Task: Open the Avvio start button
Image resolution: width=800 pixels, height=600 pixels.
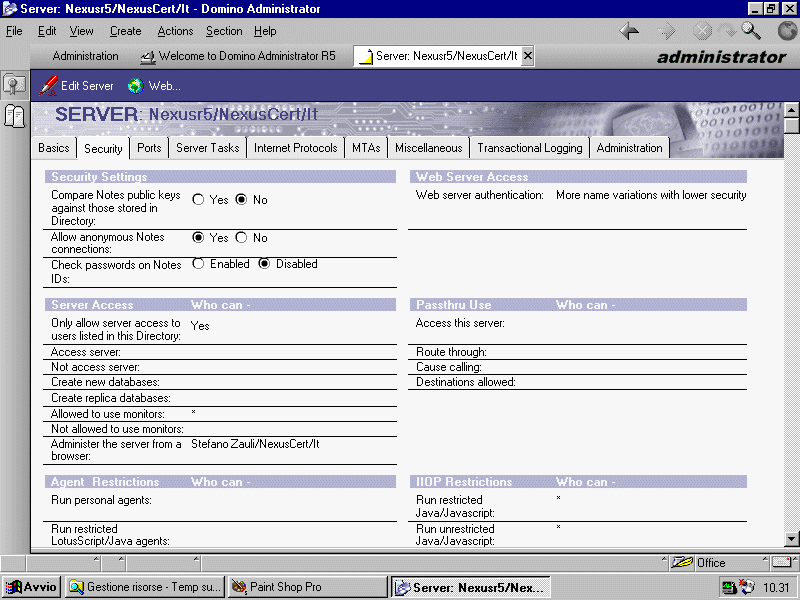Action: [x=31, y=587]
